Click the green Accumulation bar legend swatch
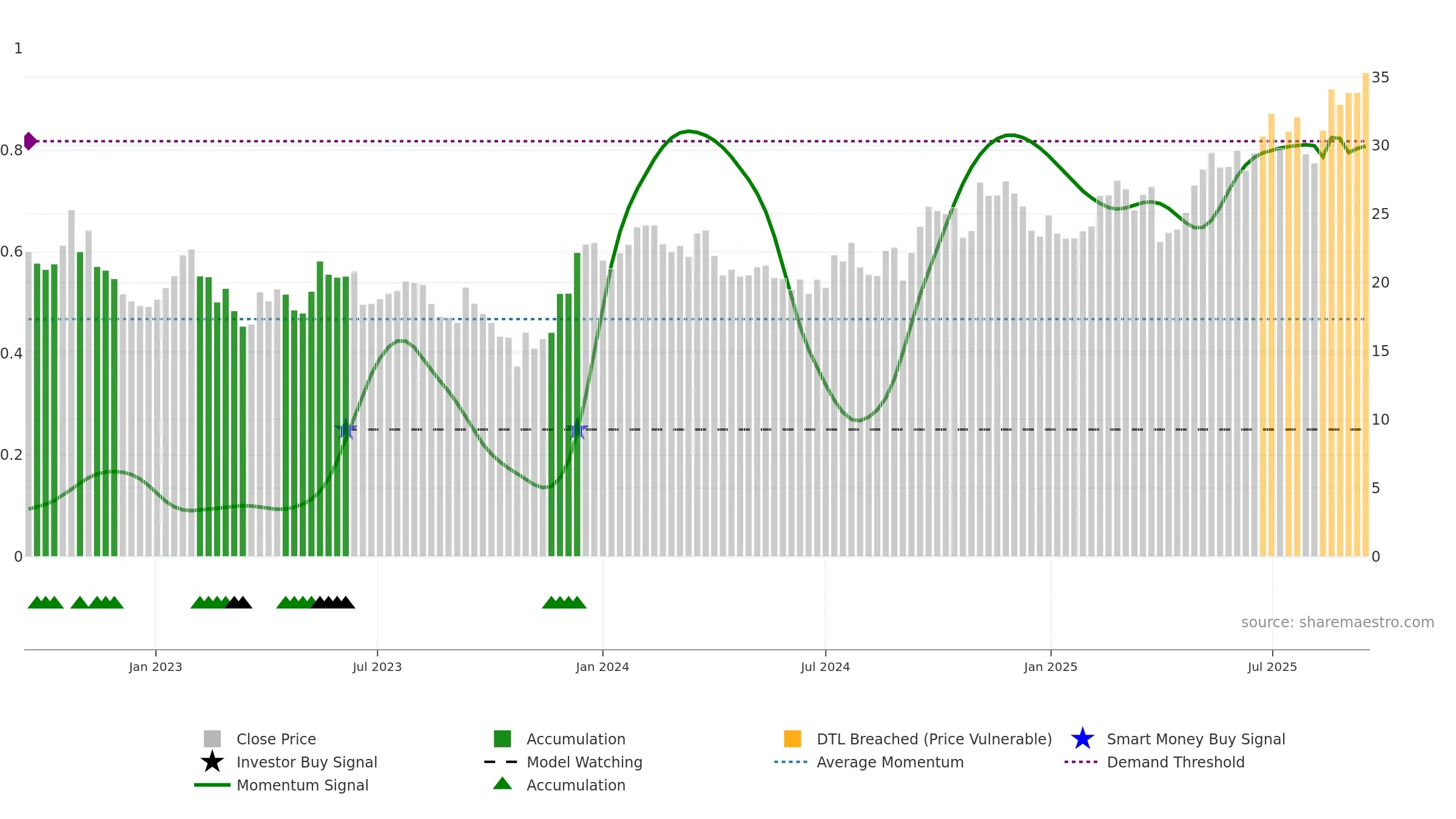 502,739
